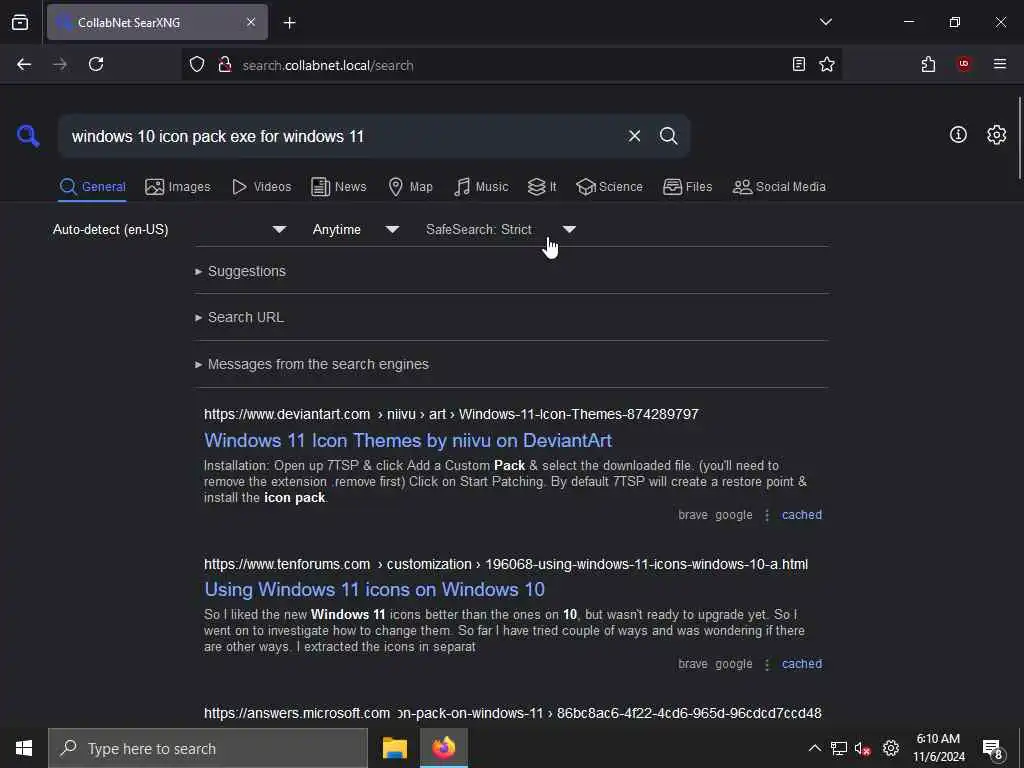Reload the page
The image size is (1024, 768).
coord(96,64)
